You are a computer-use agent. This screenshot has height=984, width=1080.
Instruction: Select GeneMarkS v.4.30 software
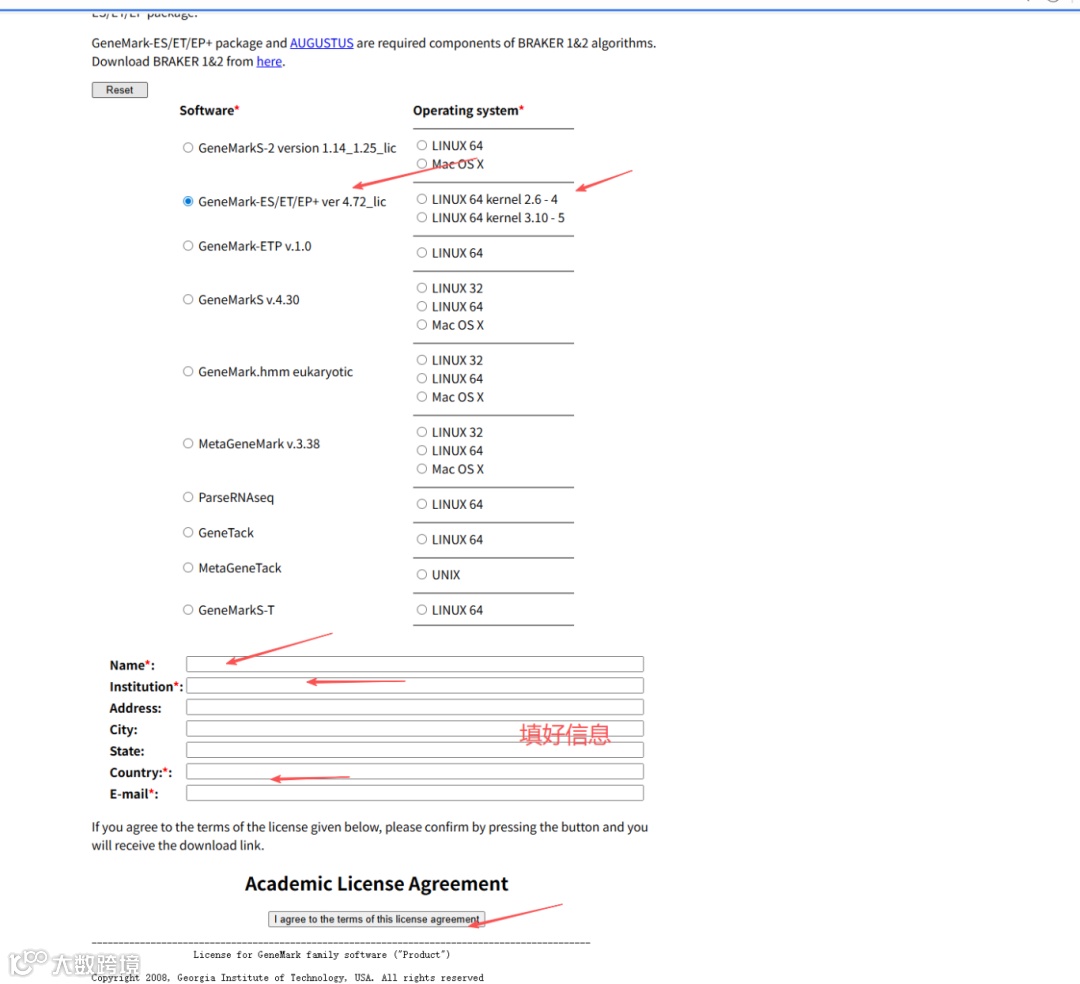187,300
